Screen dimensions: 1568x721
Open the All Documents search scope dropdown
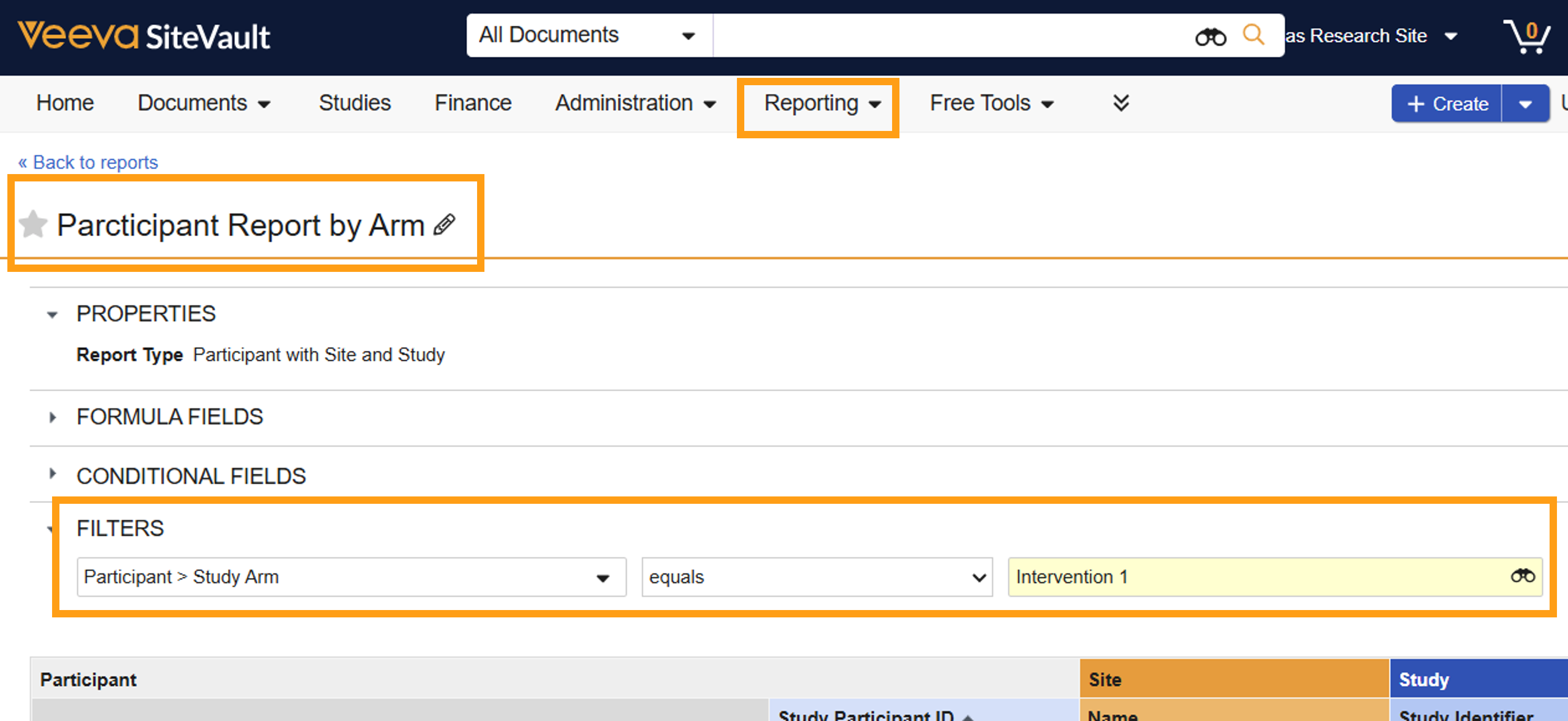coord(588,35)
